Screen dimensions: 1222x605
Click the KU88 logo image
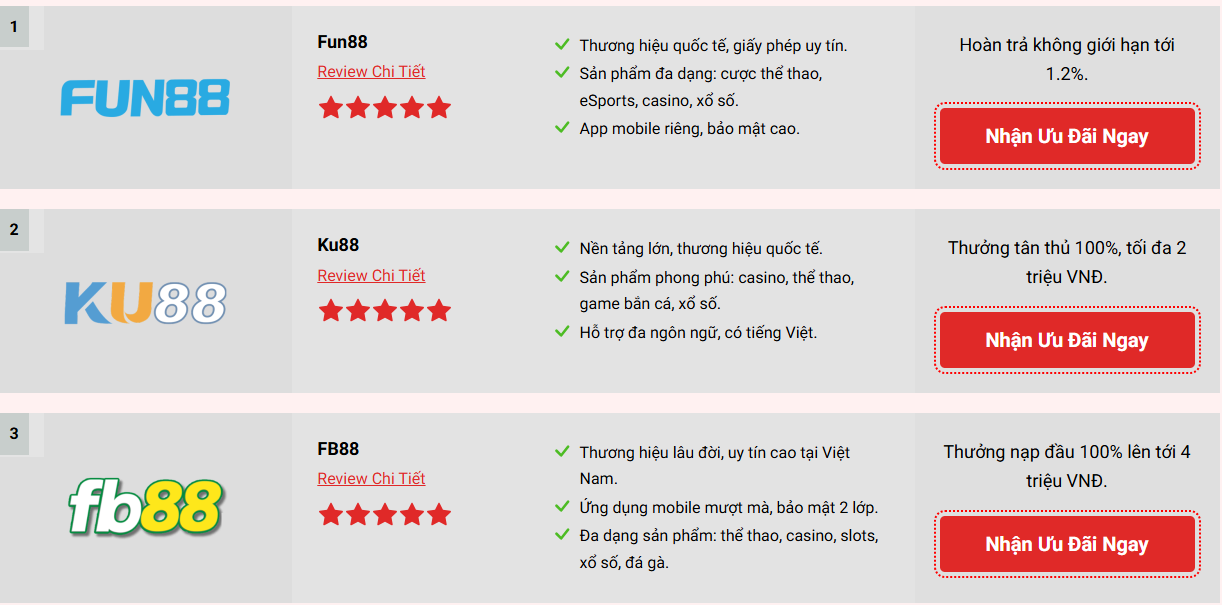point(145,303)
